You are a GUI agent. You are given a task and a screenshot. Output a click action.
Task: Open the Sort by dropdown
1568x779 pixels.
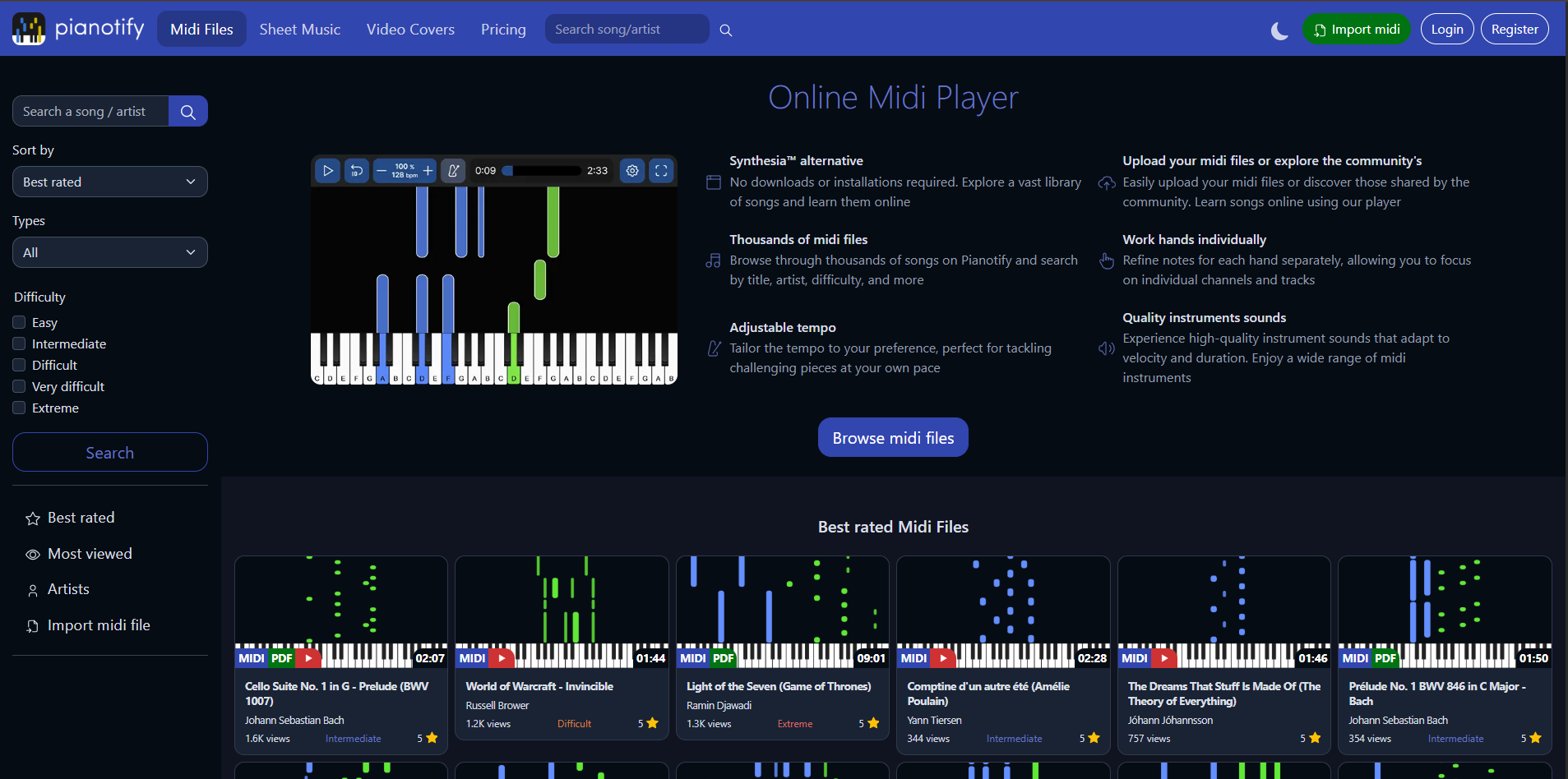(x=109, y=182)
